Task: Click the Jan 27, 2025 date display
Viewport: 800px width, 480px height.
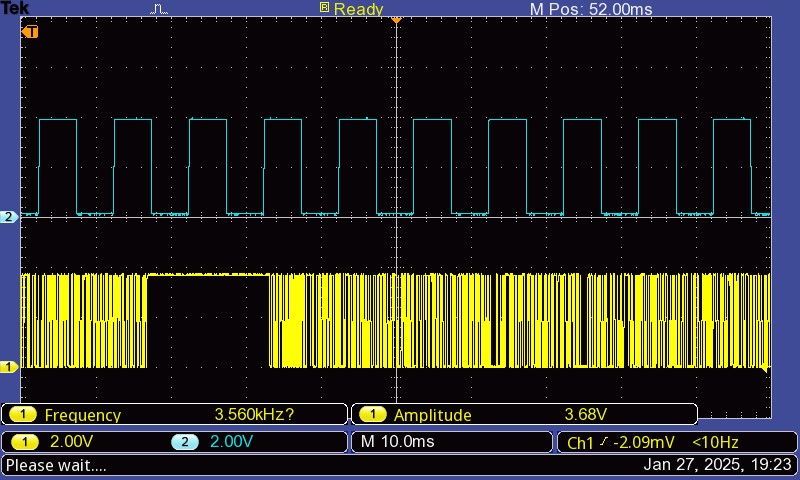Action: click(x=718, y=465)
